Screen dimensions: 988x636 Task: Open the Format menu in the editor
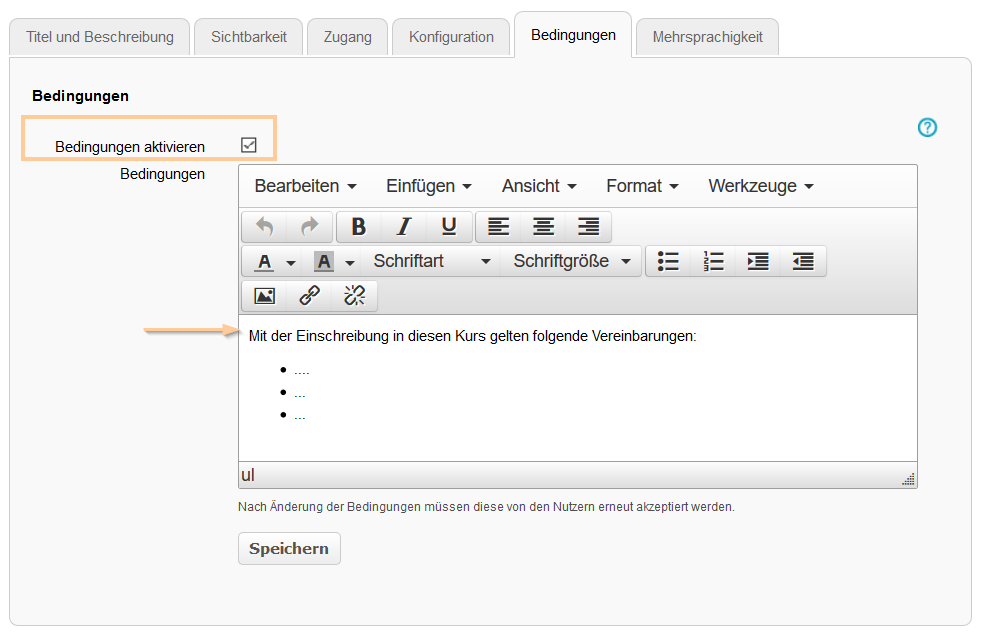coord(641,186)
